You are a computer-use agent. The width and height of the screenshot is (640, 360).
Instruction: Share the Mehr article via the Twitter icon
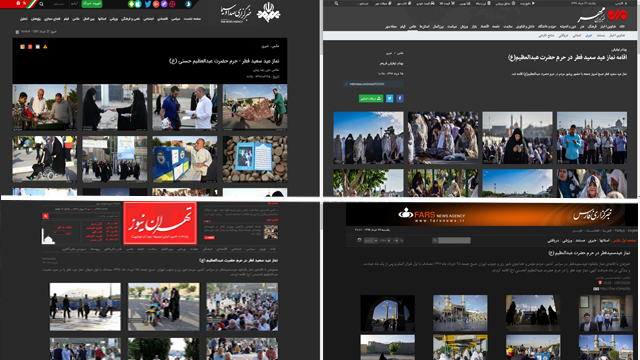pyautogui.click(x=390, y=98)
